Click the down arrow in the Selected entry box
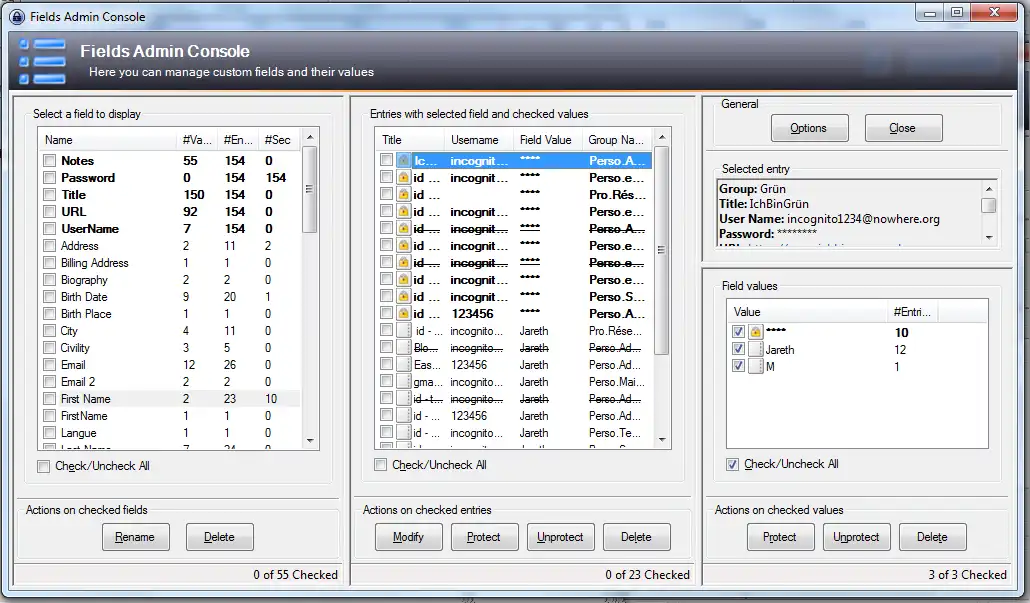 (x=989, y=238)
